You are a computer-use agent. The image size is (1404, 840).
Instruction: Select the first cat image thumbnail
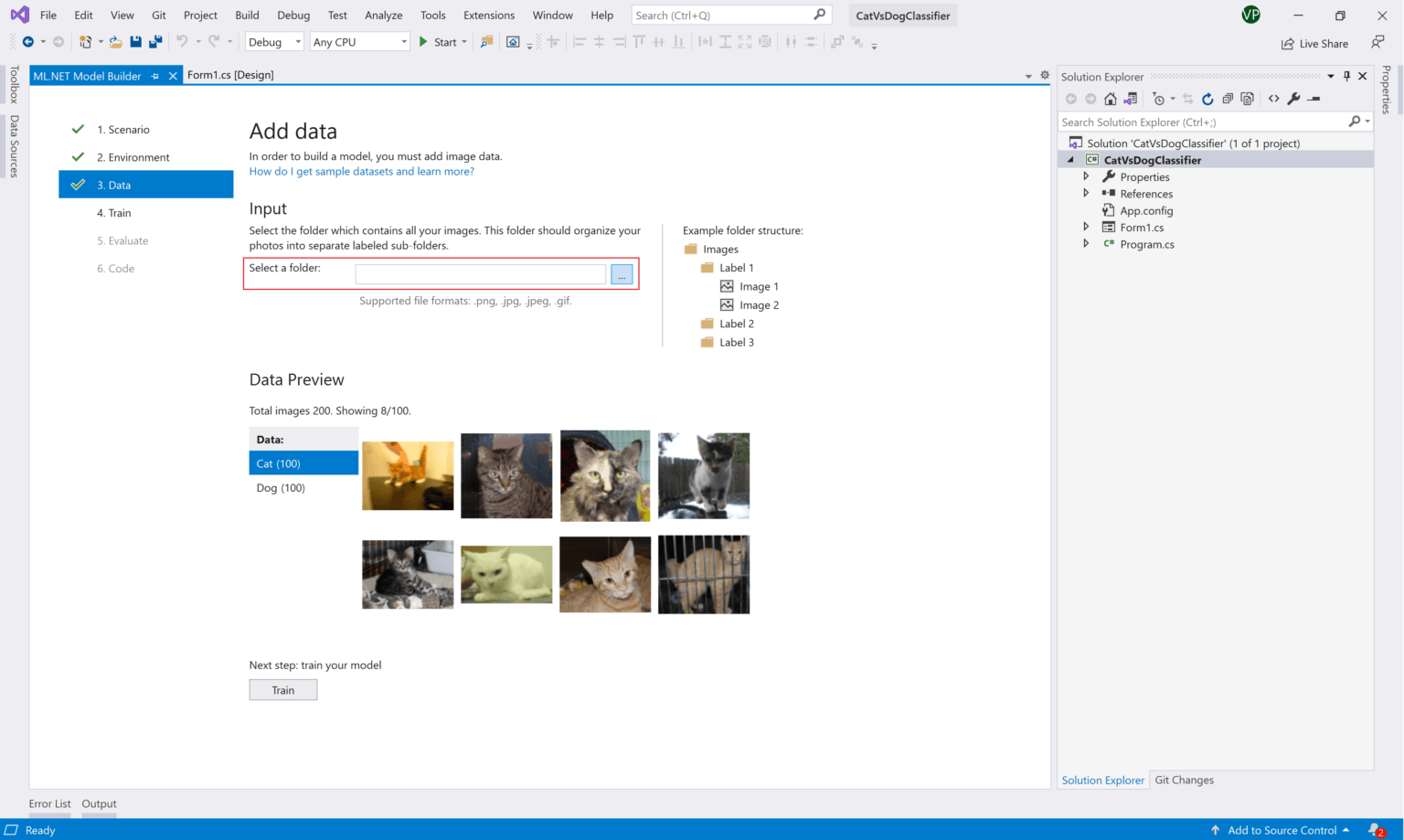[408, 475]
